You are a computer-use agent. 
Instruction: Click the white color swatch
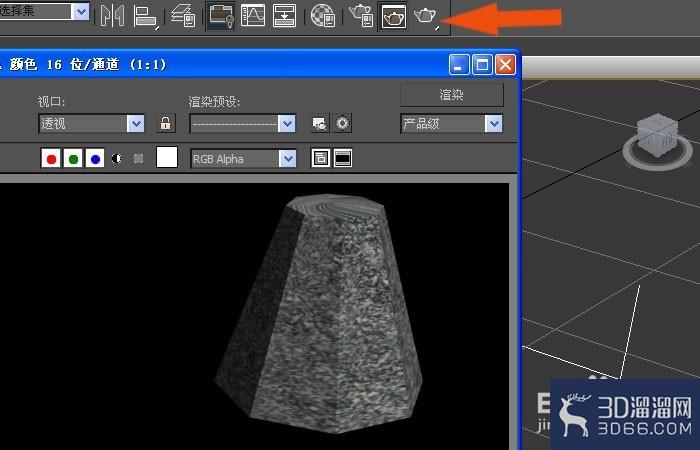[167, 158]
